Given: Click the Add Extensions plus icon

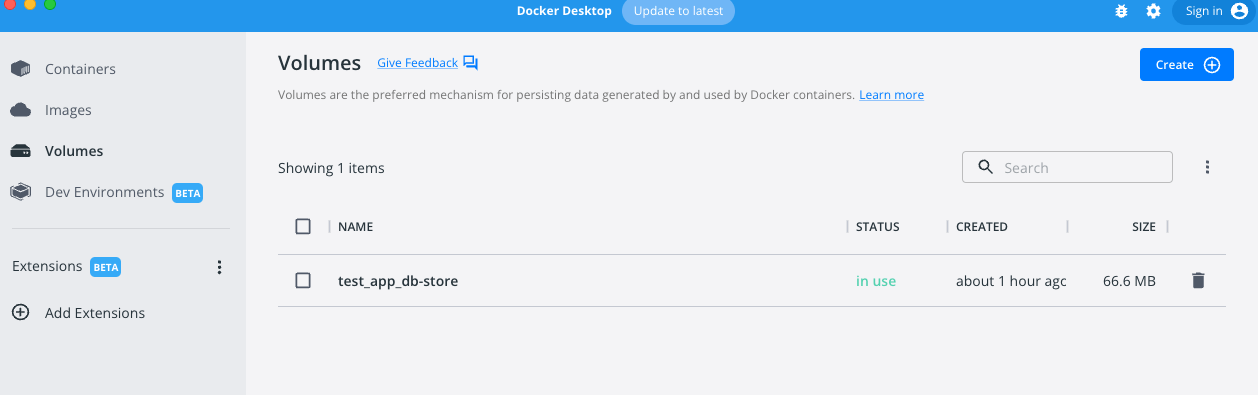Looking at the screenshot, I should tap(20, 313).
